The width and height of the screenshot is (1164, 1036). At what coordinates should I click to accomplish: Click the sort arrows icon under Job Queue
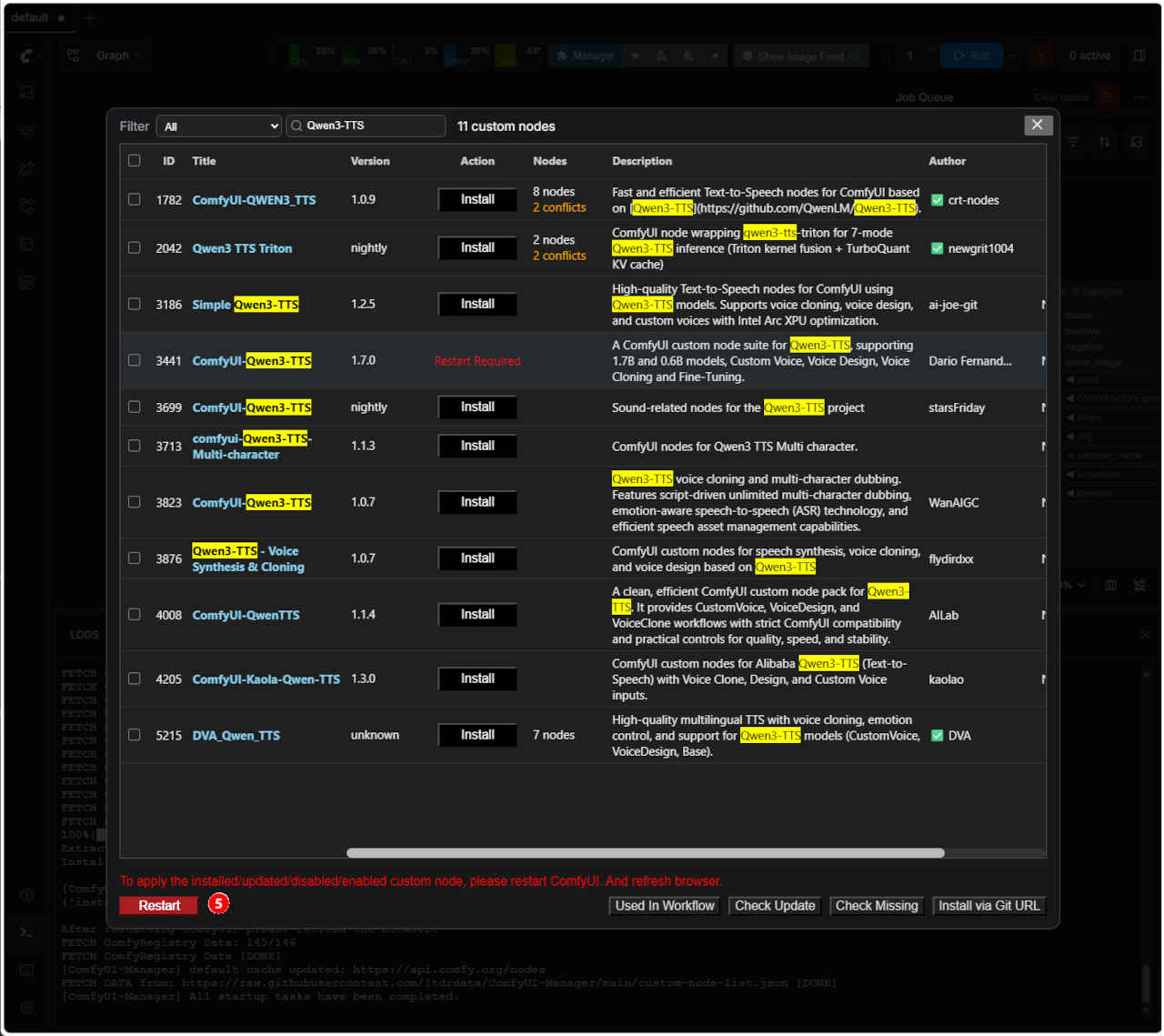[x=1105, y=142]
